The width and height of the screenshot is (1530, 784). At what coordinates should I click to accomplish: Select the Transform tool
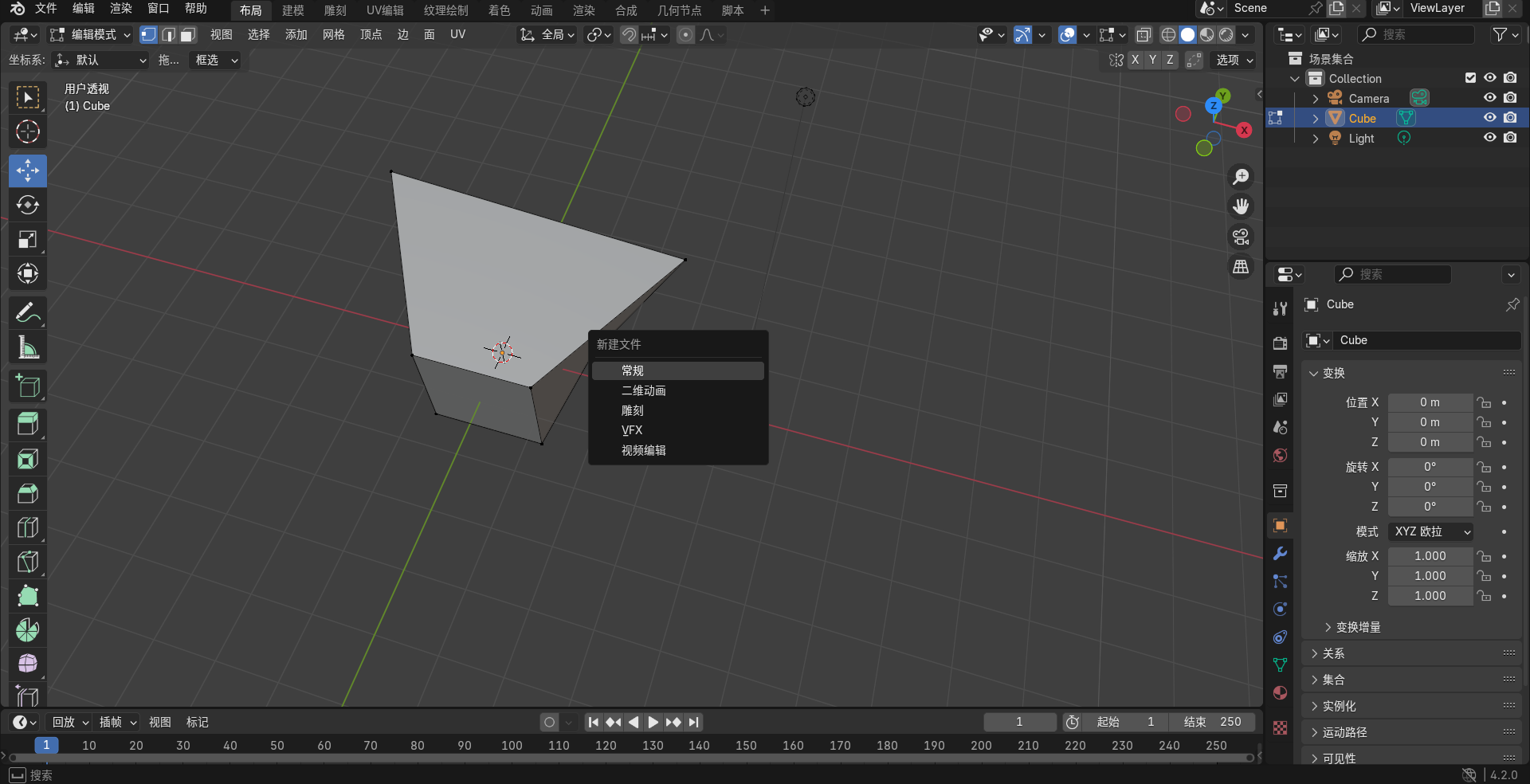tap(28, 273)
